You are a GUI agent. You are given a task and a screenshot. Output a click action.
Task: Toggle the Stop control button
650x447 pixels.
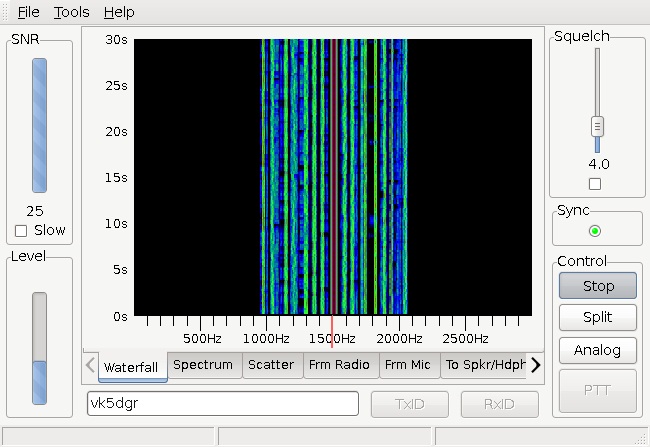click(597, 286)
